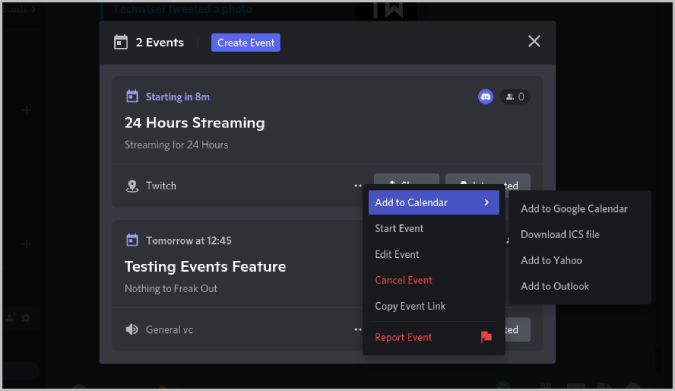Viewport: 675px width, 391px height.
Task: Click the calendar icon beside 2 Events
Action: coord(121,42)
